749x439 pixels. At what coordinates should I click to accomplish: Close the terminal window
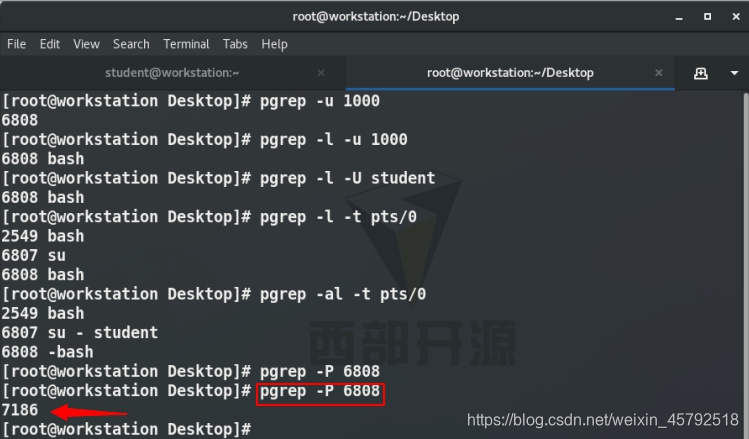(736, 17)
